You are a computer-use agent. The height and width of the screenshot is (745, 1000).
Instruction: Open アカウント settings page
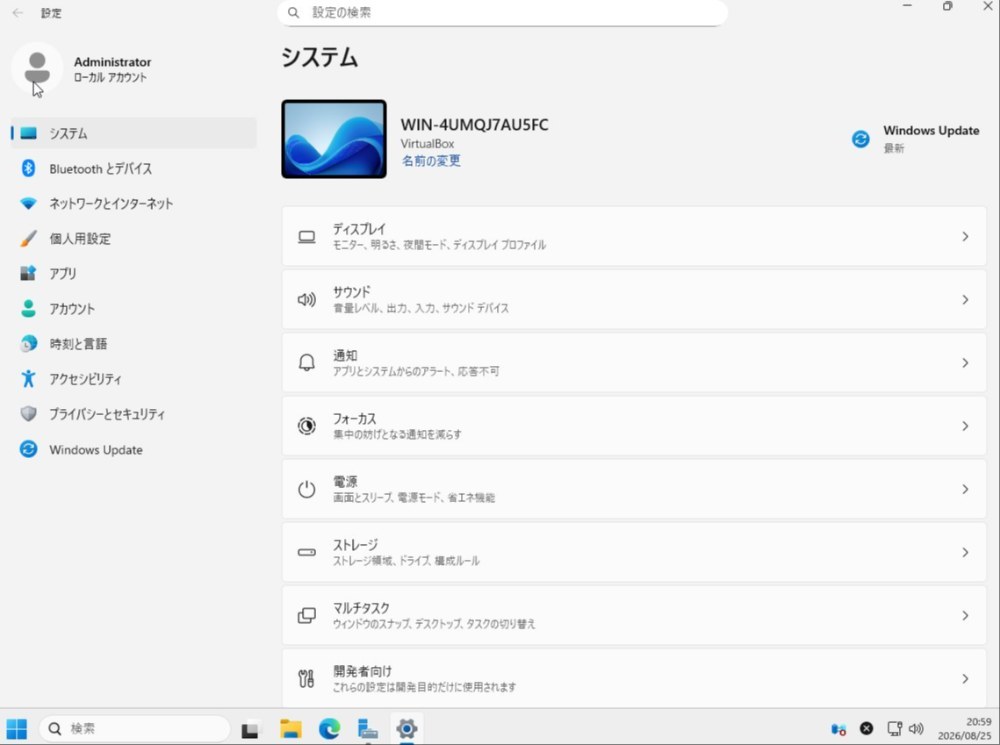click(133, 309)
